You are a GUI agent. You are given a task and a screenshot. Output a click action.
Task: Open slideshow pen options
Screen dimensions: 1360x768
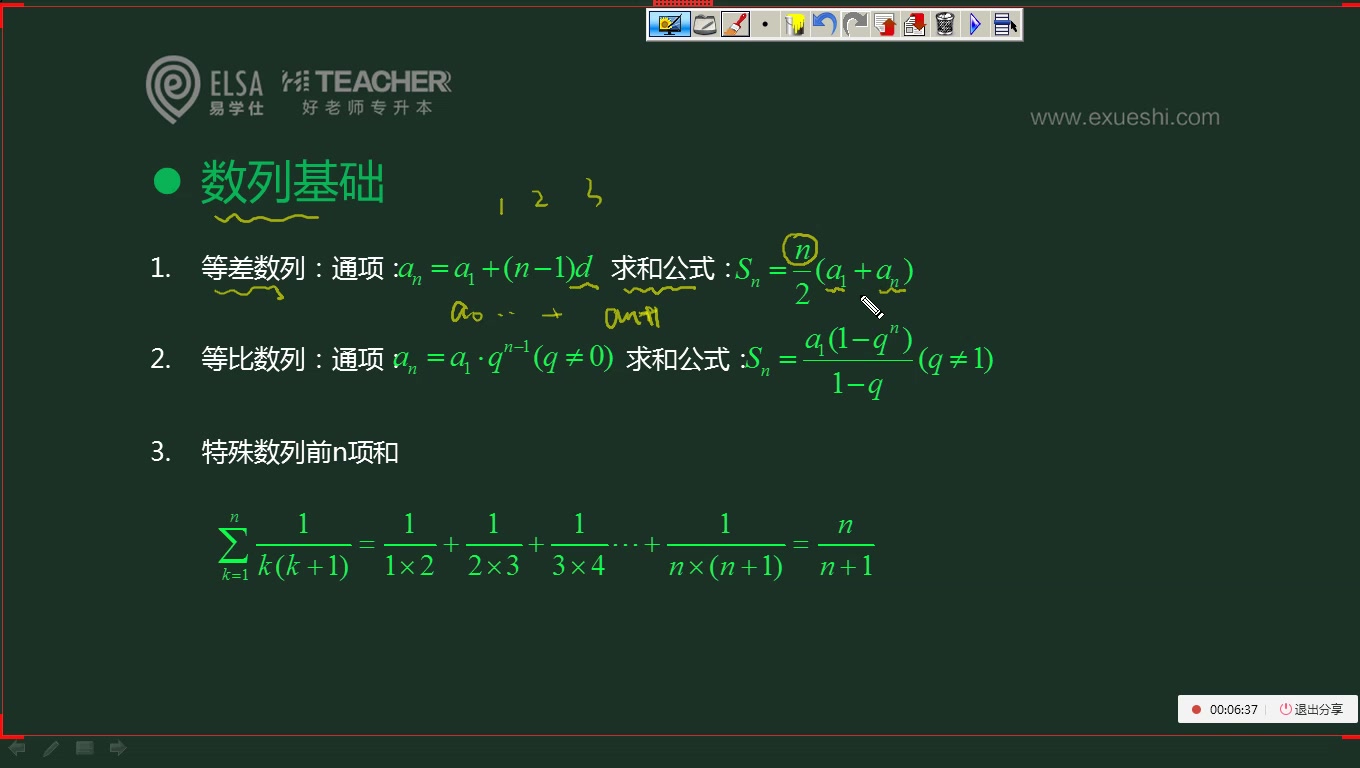pyautogui.click(x=51, y=748)
